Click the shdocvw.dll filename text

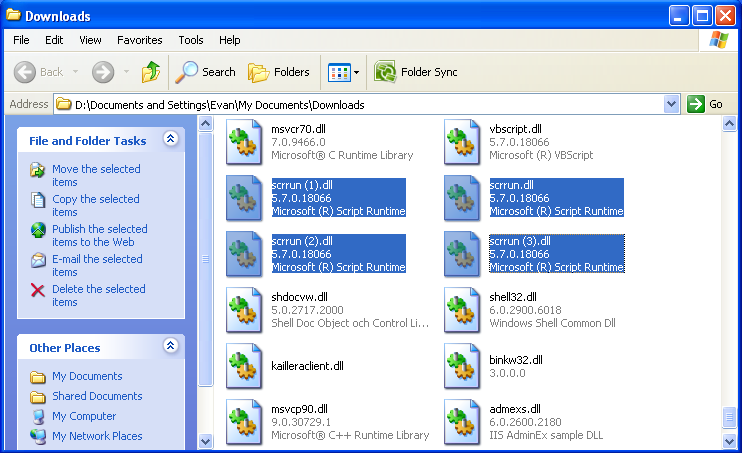(x=299, y=297)
